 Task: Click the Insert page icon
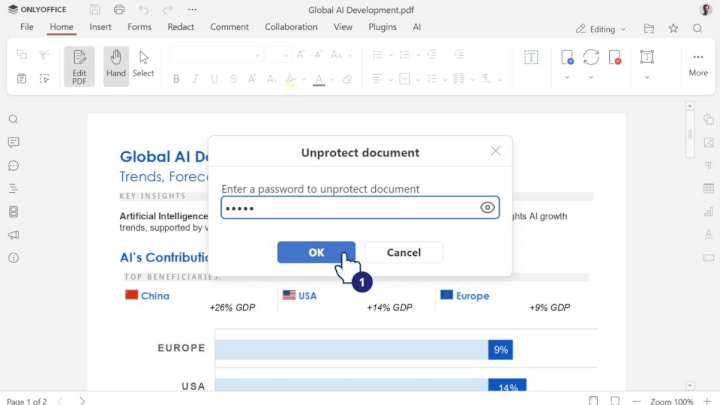[x=567, y=57]
